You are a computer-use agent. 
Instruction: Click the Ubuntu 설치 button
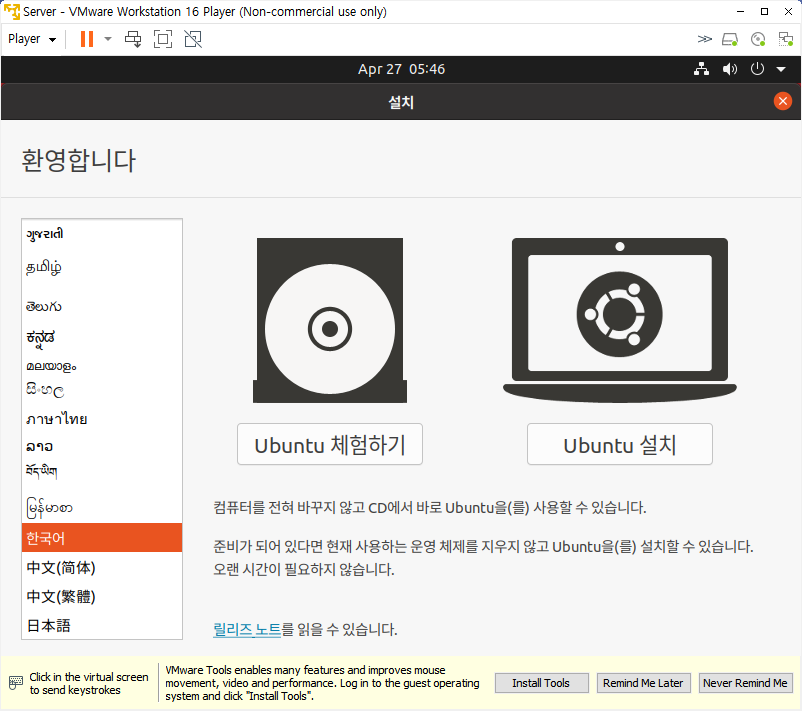coord(619,444)
